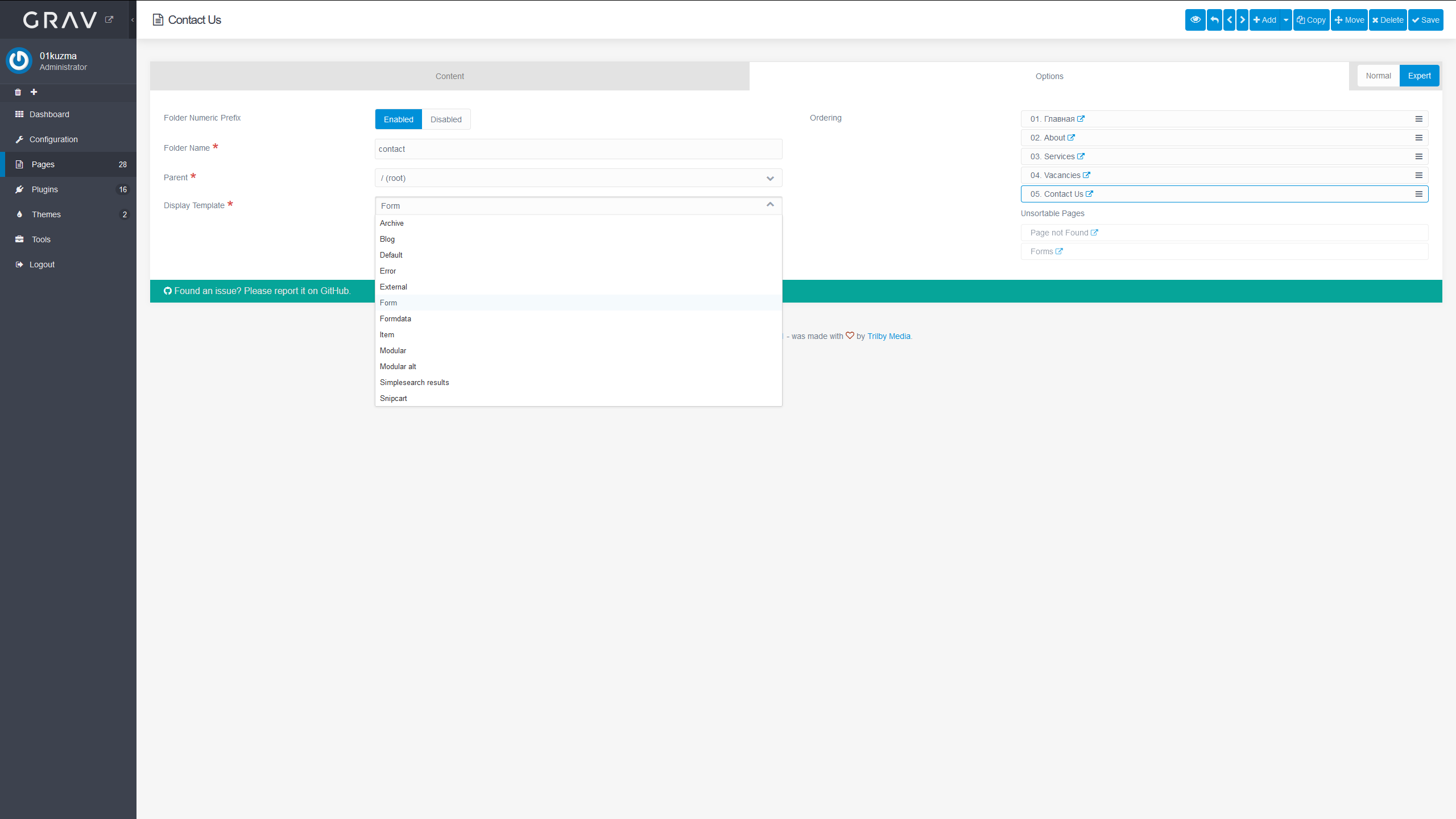Open Pages in the sidebar
Screen dimensions: 1456x819
(68, 164)
